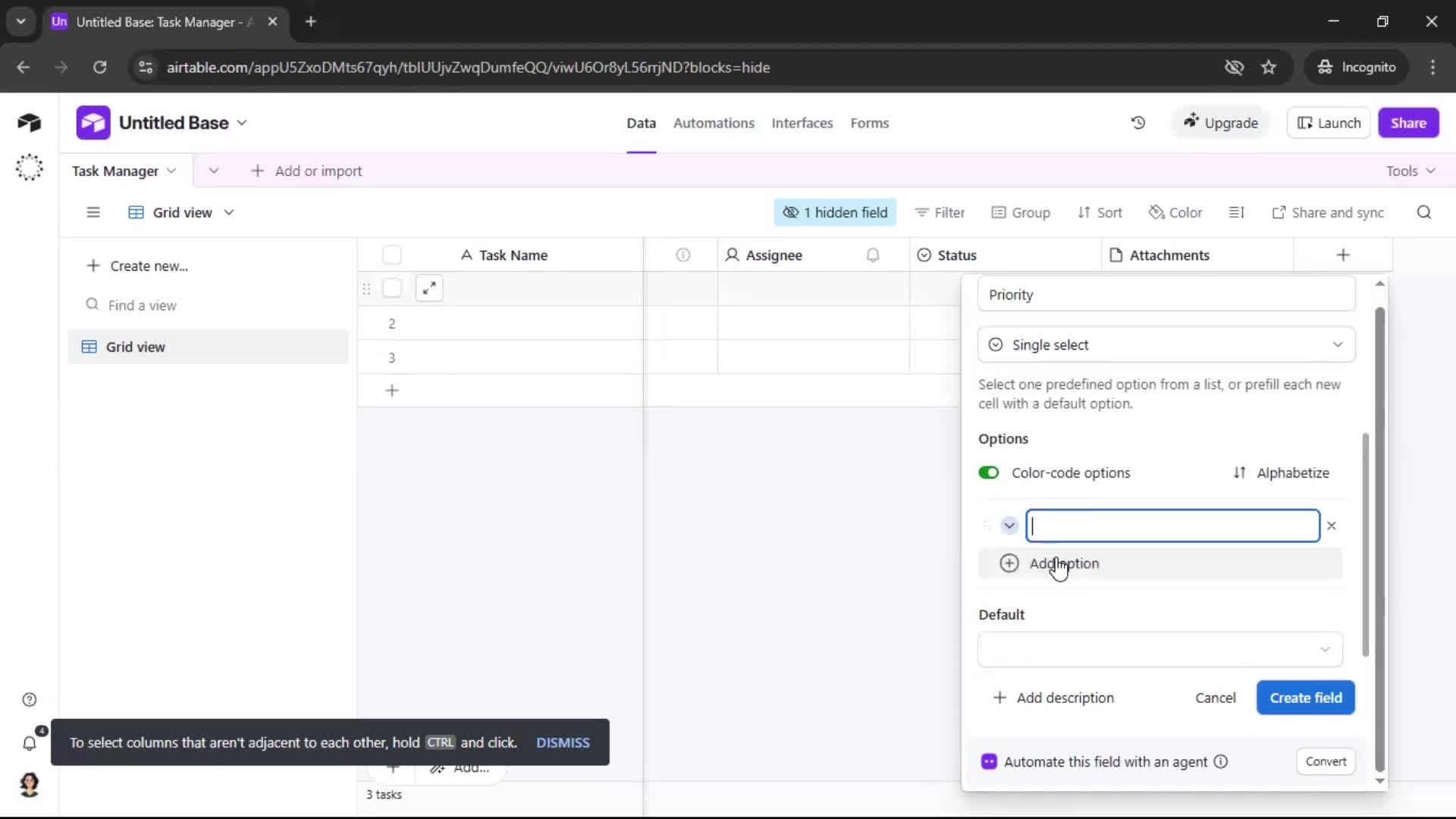Screen dimensions: 1456x819
Task: Add new record row plus icon
Action: (x=392, y=391)
